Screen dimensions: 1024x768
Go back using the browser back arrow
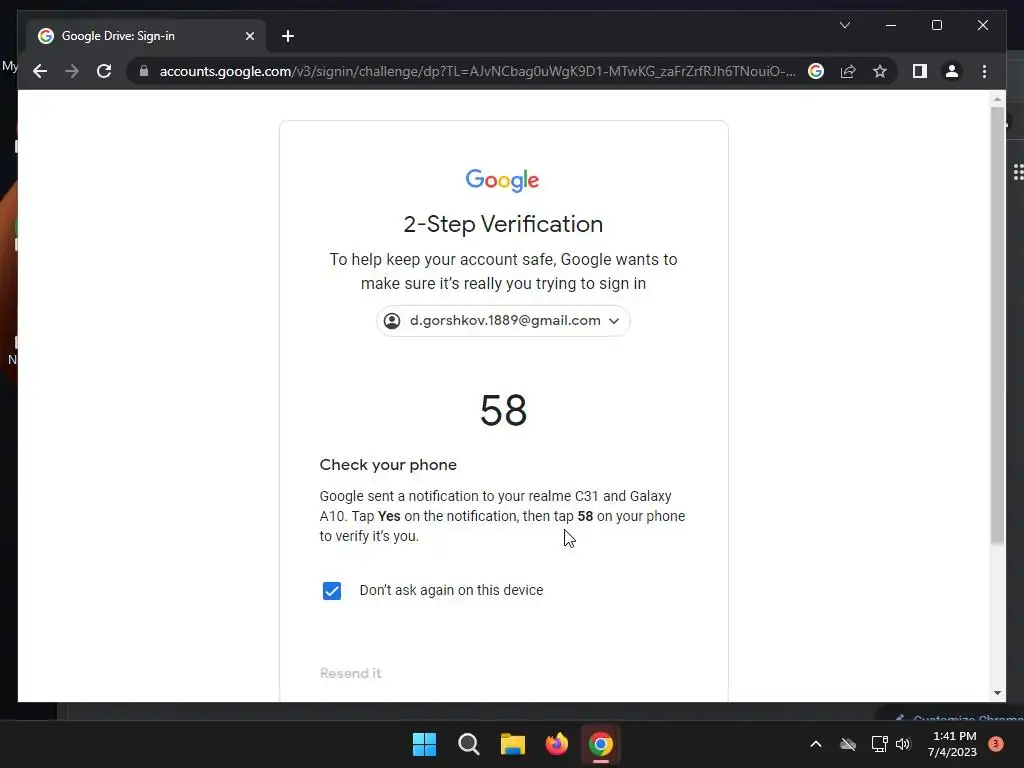click(40, 71)
